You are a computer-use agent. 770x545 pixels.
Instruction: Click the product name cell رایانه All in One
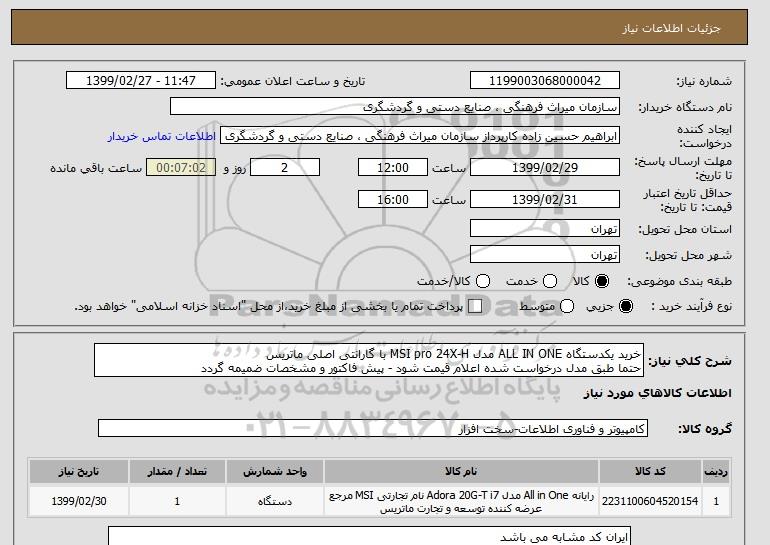point(461,501)
